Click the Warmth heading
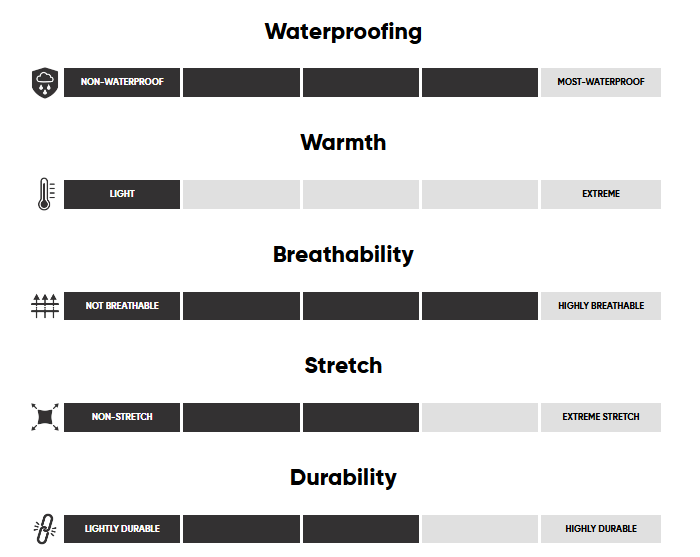Image resolution: width=700 pixels, height=557 pixels. click(343, 143)
